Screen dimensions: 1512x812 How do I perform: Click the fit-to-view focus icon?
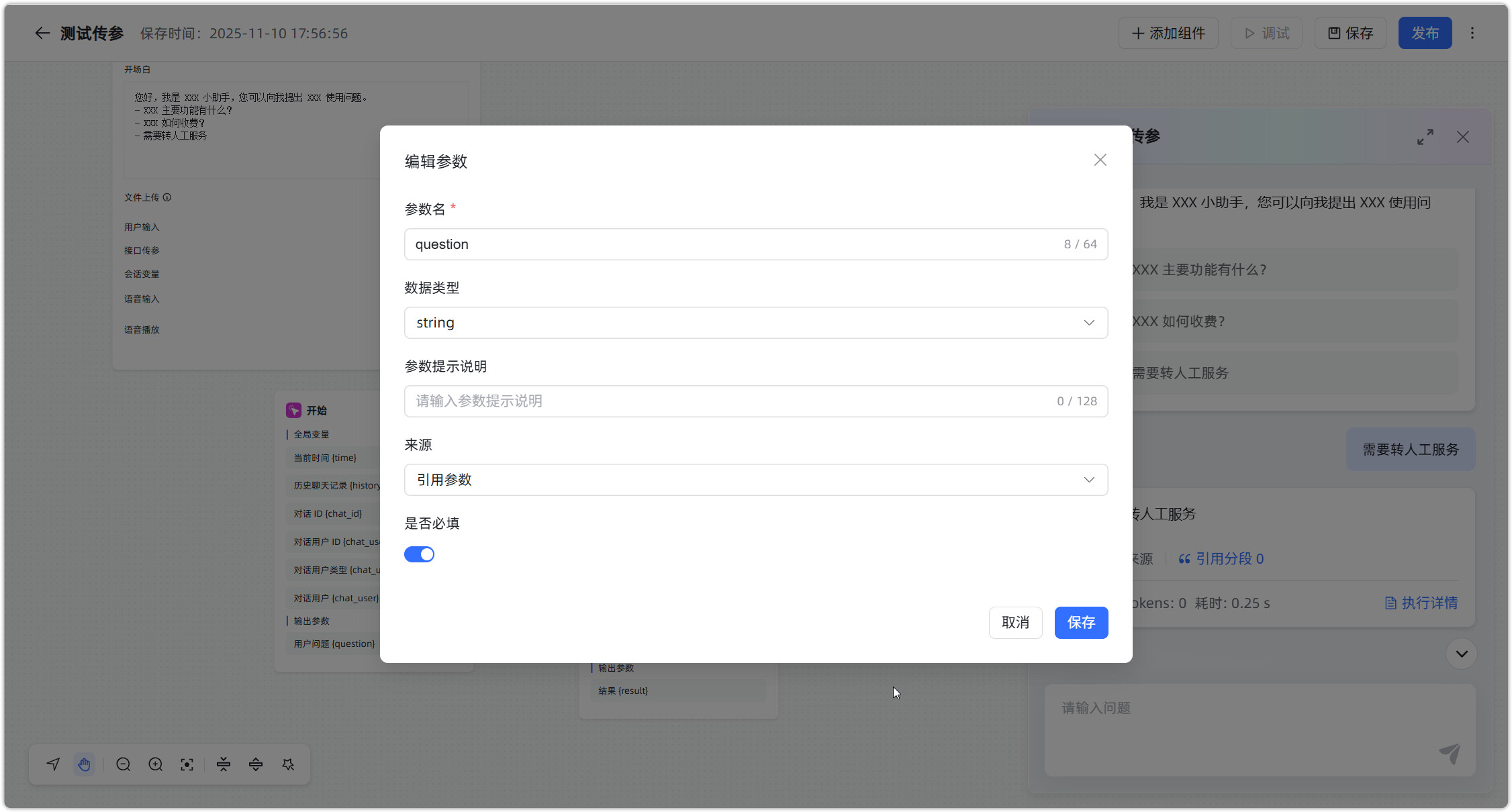point(187,764)
